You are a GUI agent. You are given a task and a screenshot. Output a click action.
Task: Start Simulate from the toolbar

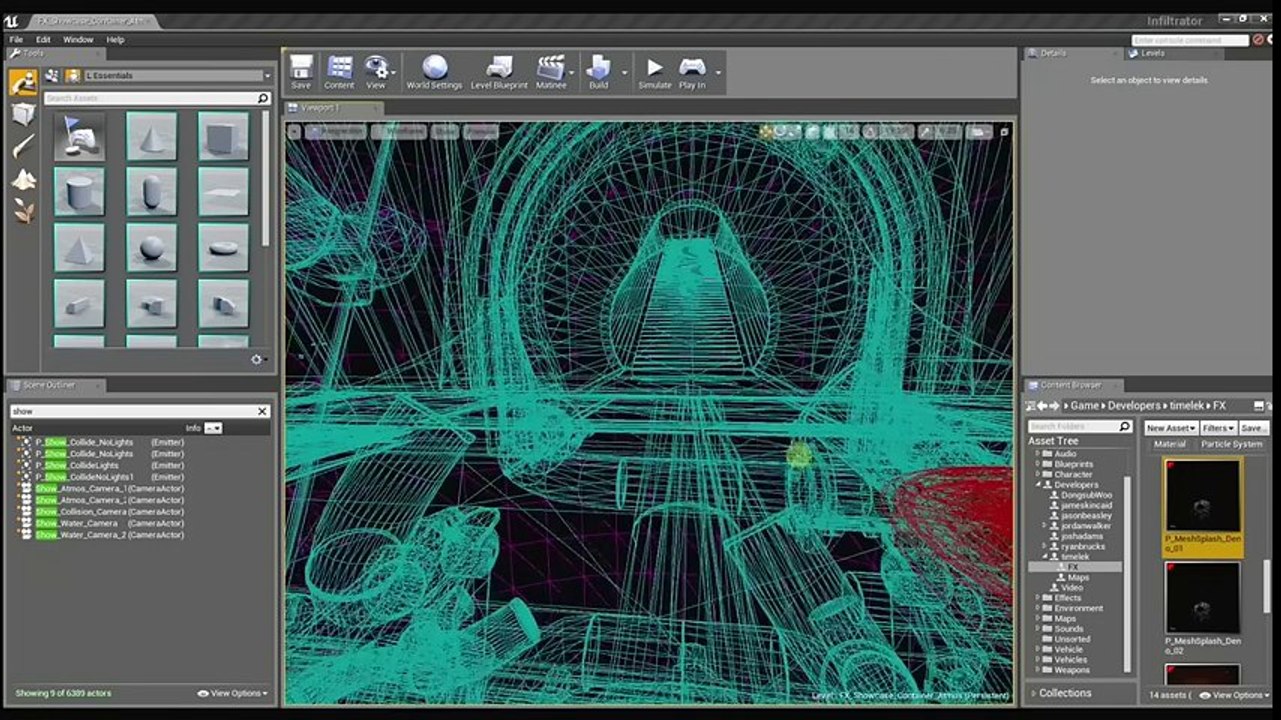click(x=655, y=72)
